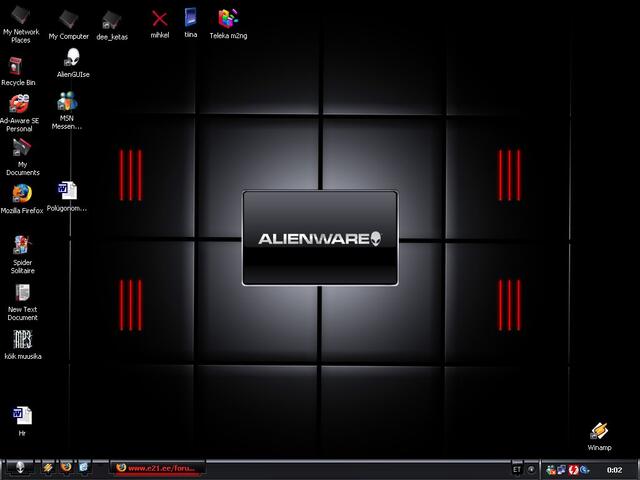This screenshot has height=480, width=640.
Task: Select the MSN Messenger desktop icon
Action: 67,111
